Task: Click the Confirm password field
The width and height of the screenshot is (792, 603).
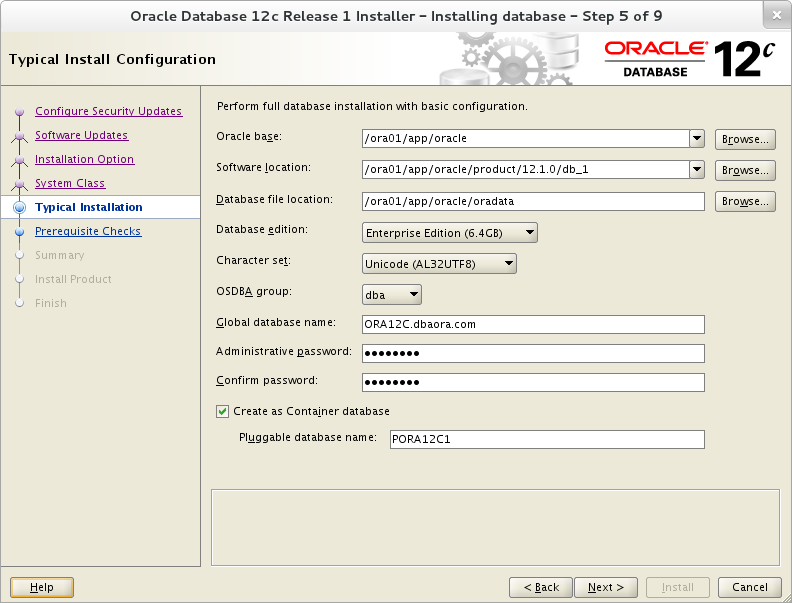Action: click(533, 382)
